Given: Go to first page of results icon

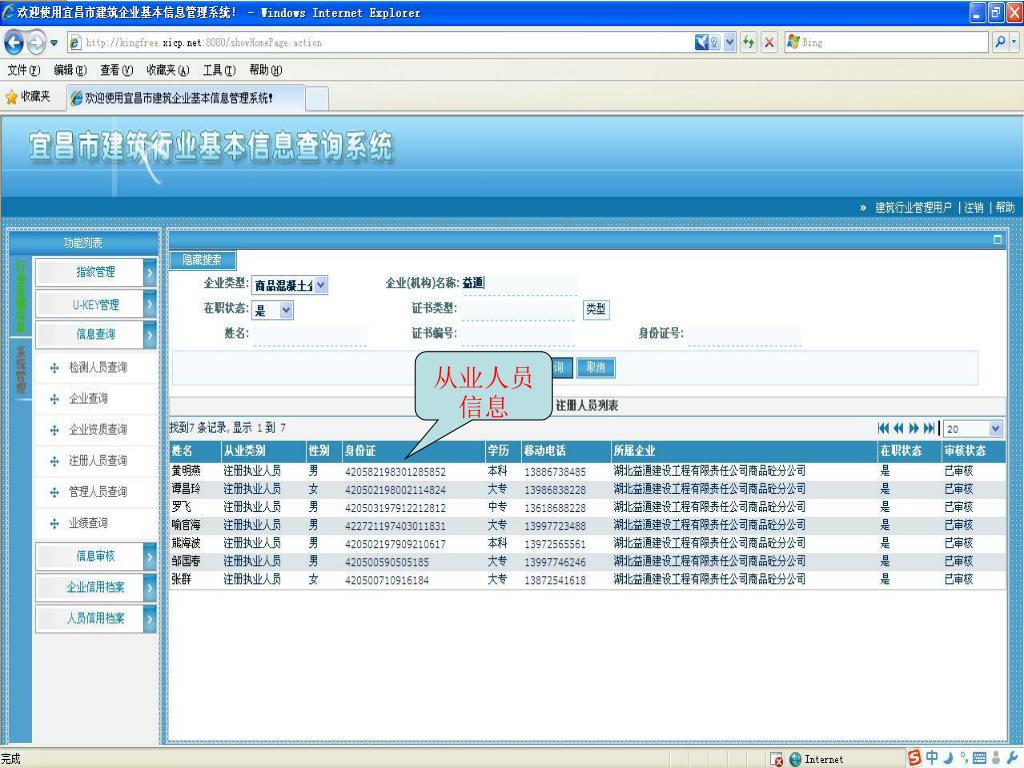Looking at the screenshot, I should pos(884,428).
